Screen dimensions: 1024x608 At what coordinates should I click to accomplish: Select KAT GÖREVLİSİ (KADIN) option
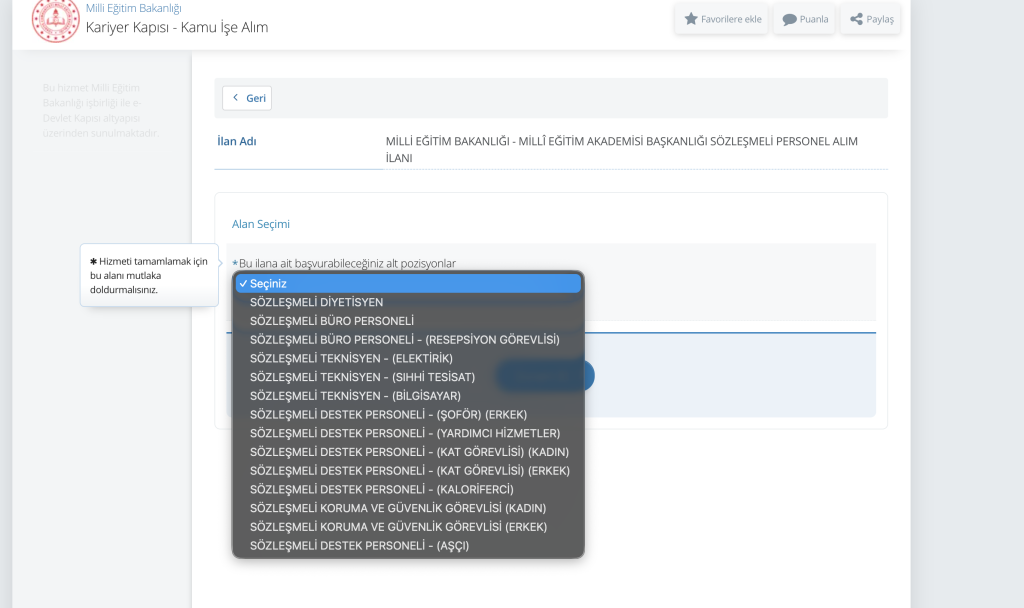point(409,452)
